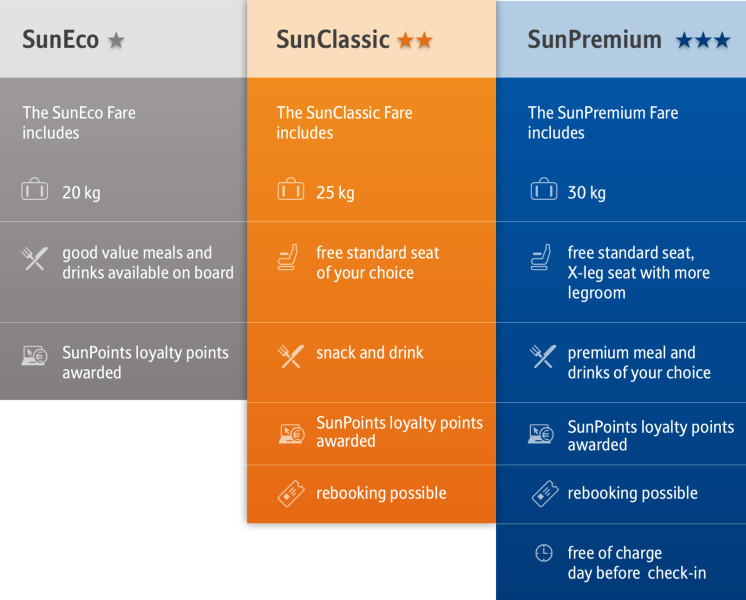Click SunClassic 'rebooking possible' text
This screenshot has height=600, width=746.
coord(381,493)
